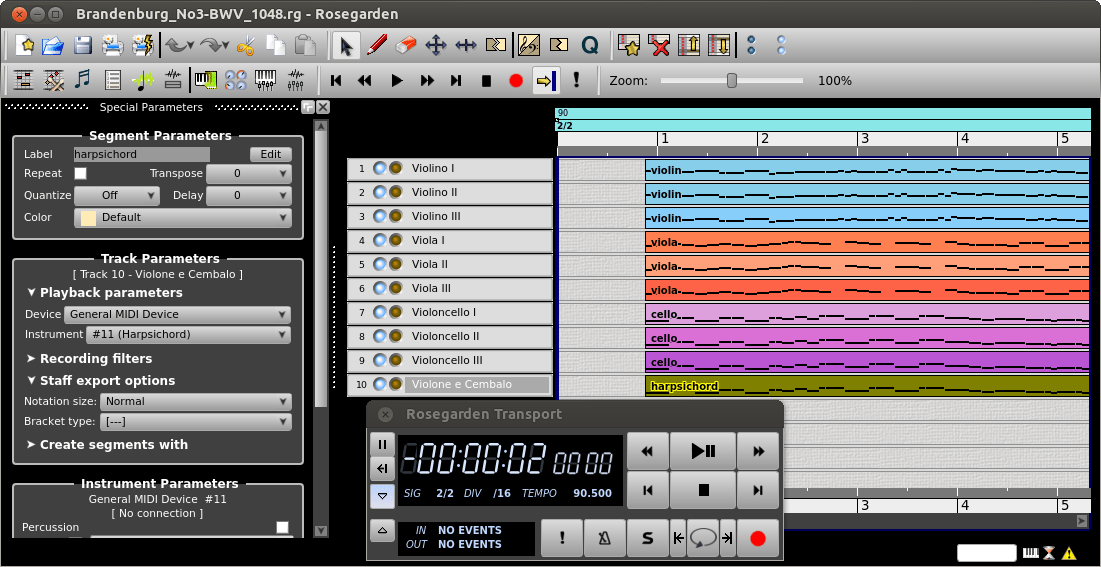Click the Panic exclamation button in Transport
Screen dimensions: 1101x567
coord(562,538)
